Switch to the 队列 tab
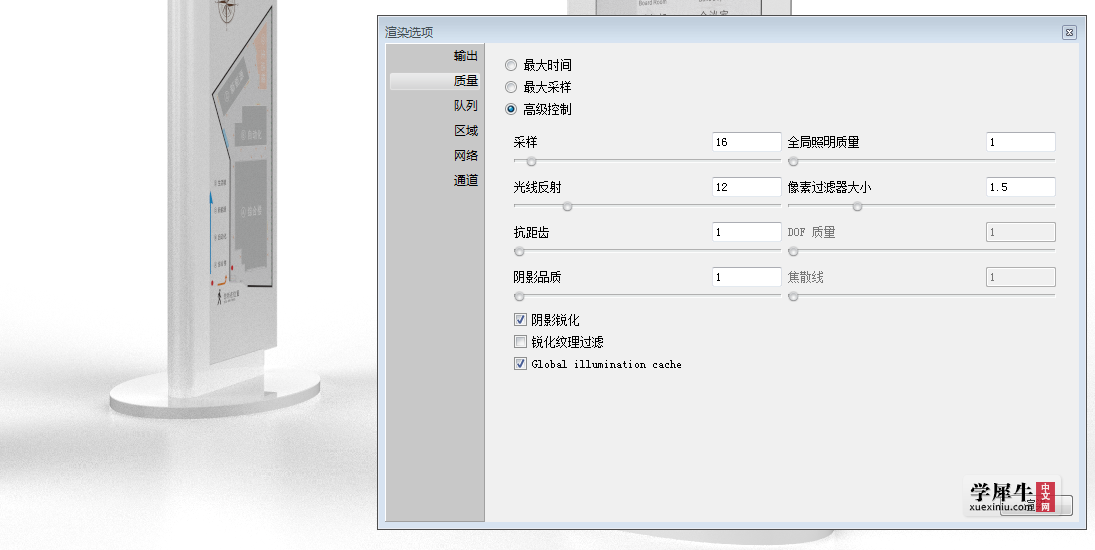The height and width of the screenshot is (550, 1095). 465,105
